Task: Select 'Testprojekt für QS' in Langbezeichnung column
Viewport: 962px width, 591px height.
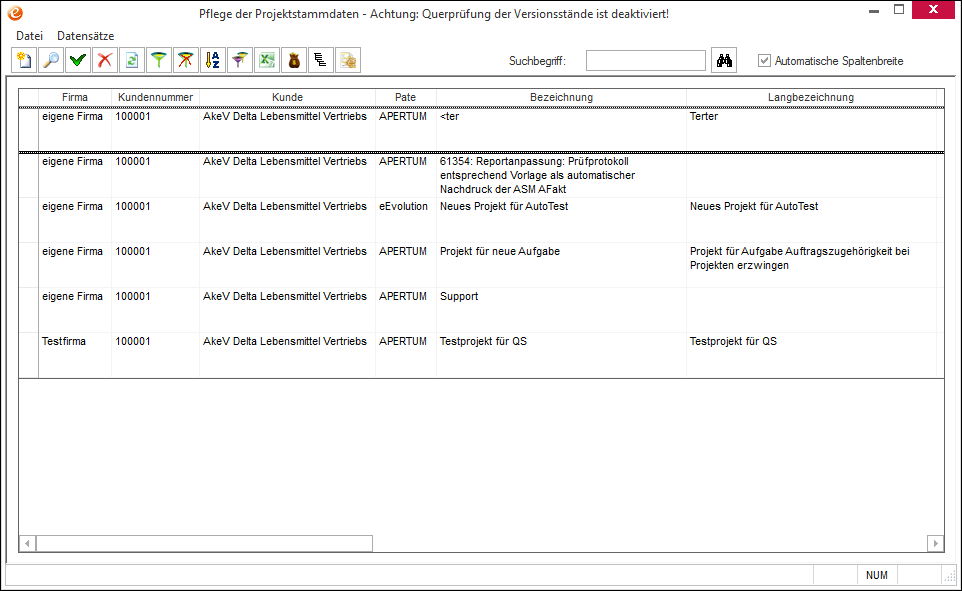Action: [811, 355]
